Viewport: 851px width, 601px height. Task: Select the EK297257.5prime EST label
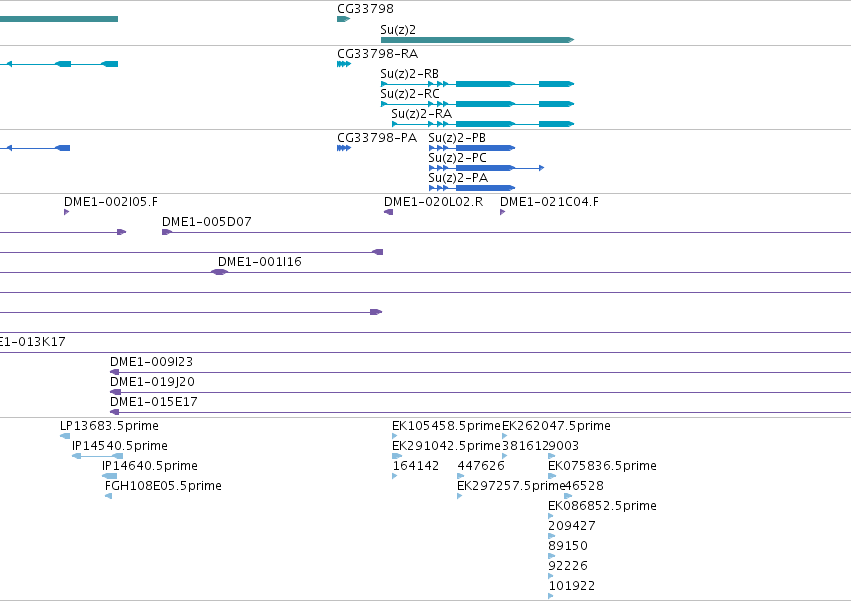[511, 486]
